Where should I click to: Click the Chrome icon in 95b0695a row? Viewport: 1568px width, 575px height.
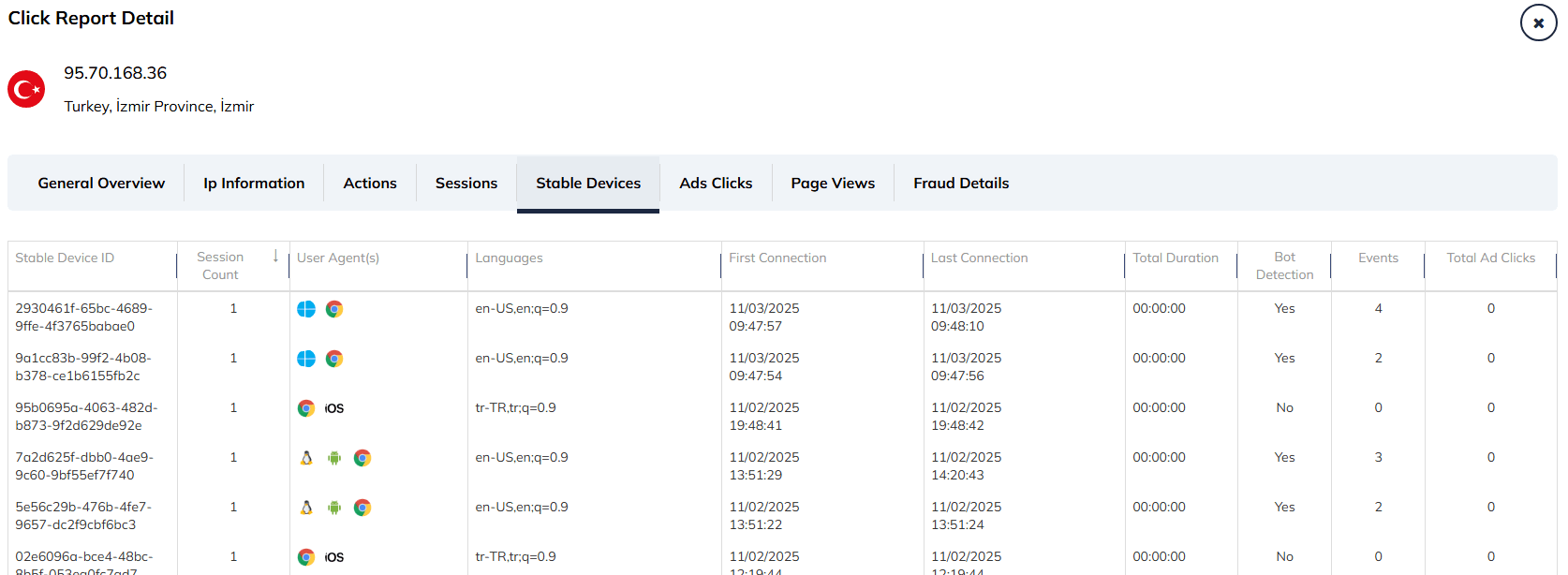point(306,408)
